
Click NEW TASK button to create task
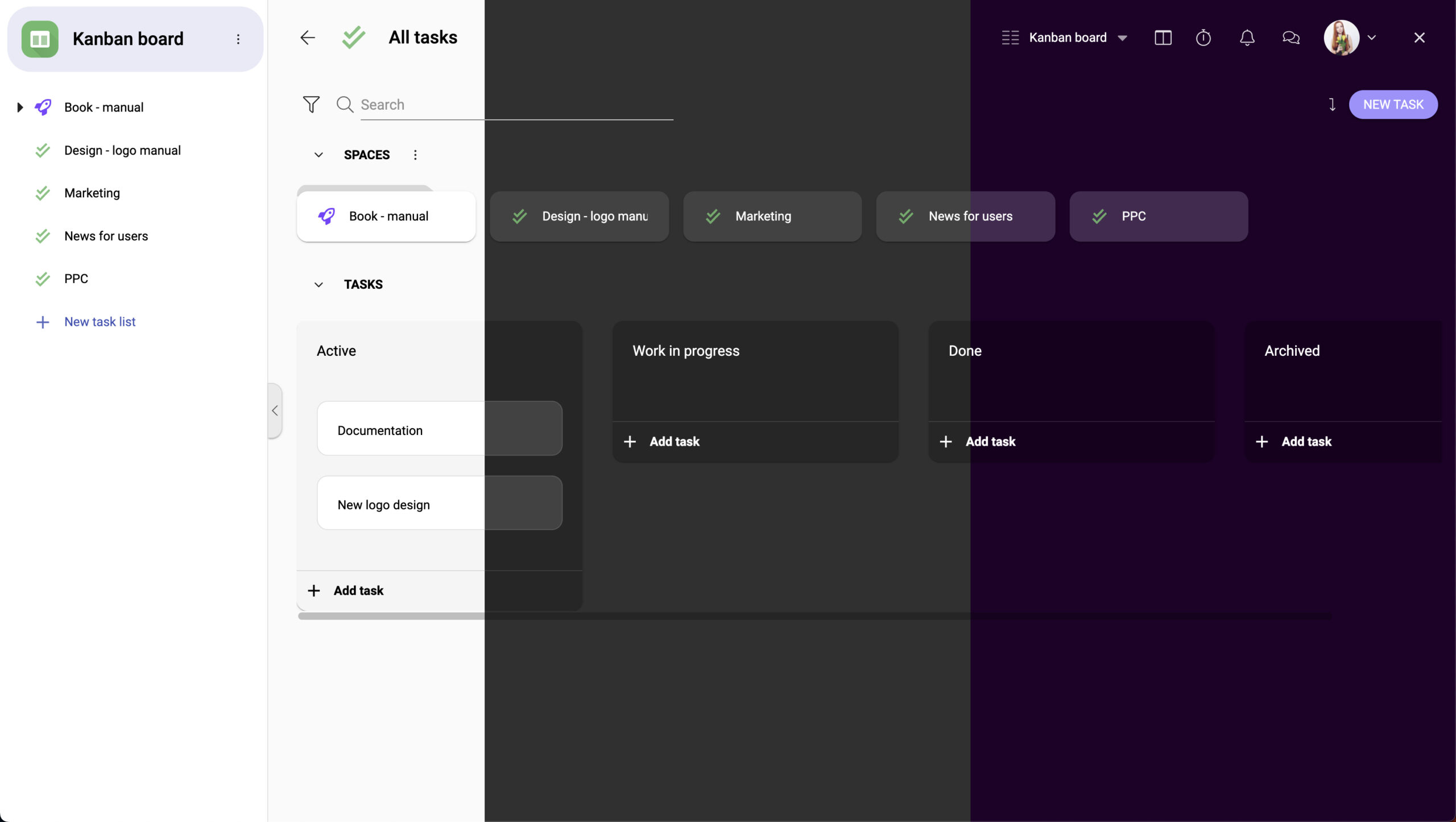coord(1394,104)
